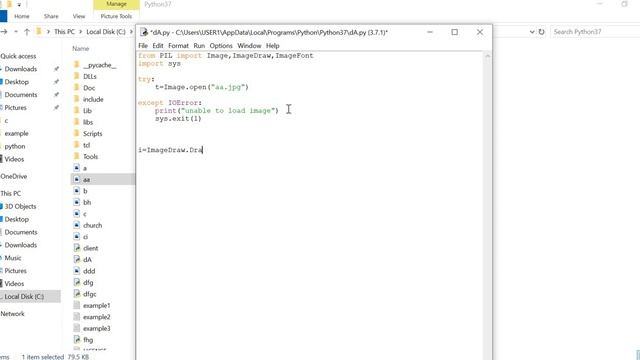
Task: Maximize the IDLE editor window
Action: [454, 32]
